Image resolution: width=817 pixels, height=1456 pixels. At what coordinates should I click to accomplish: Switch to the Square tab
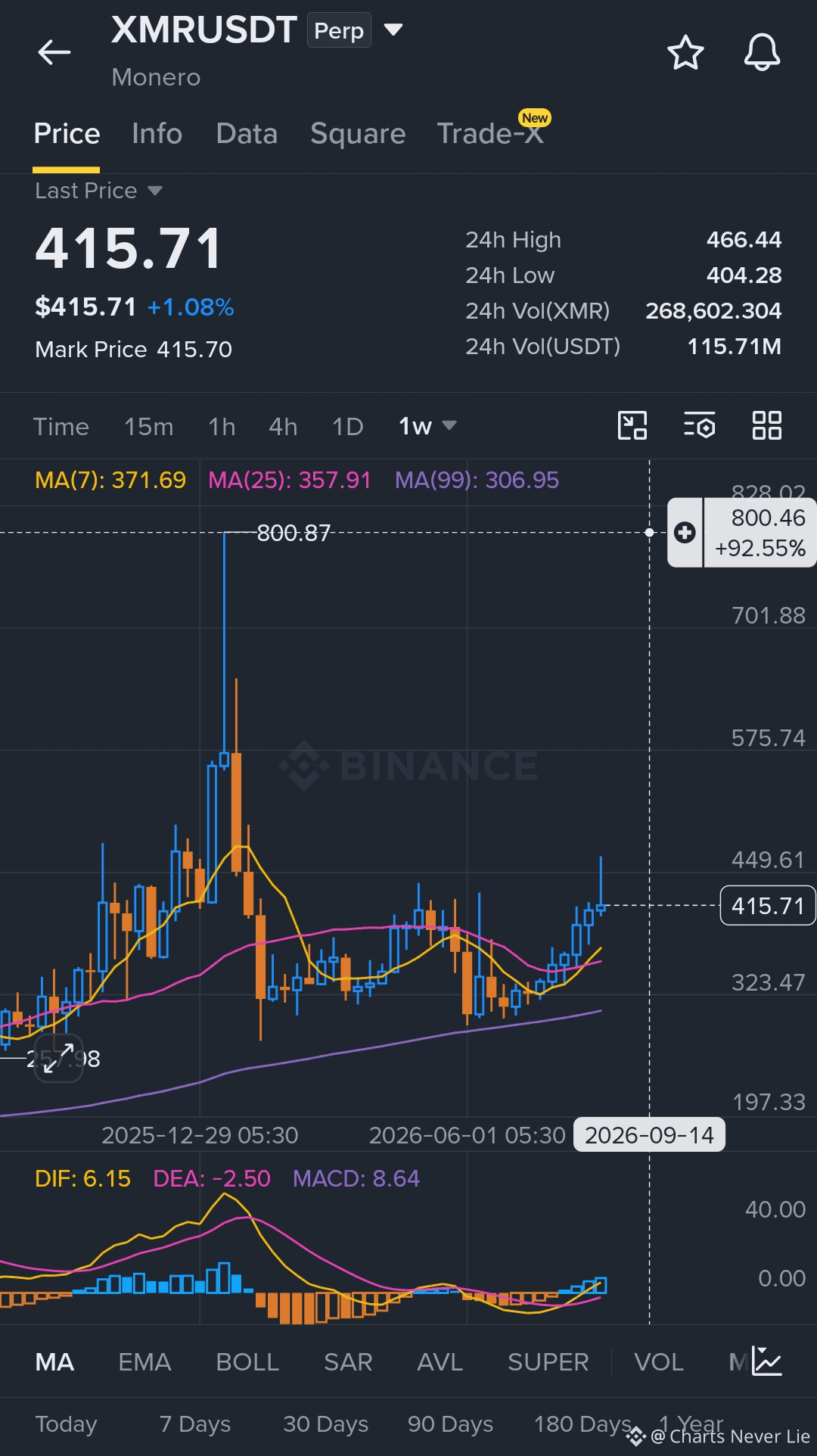pyautogui.click(x=358, y=134)
